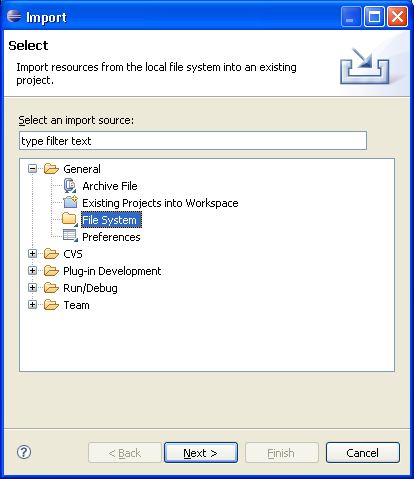The height and width of the screenshot is (479, 414).
Task: Select Archive File import source
Action: (x=110, y=186)
